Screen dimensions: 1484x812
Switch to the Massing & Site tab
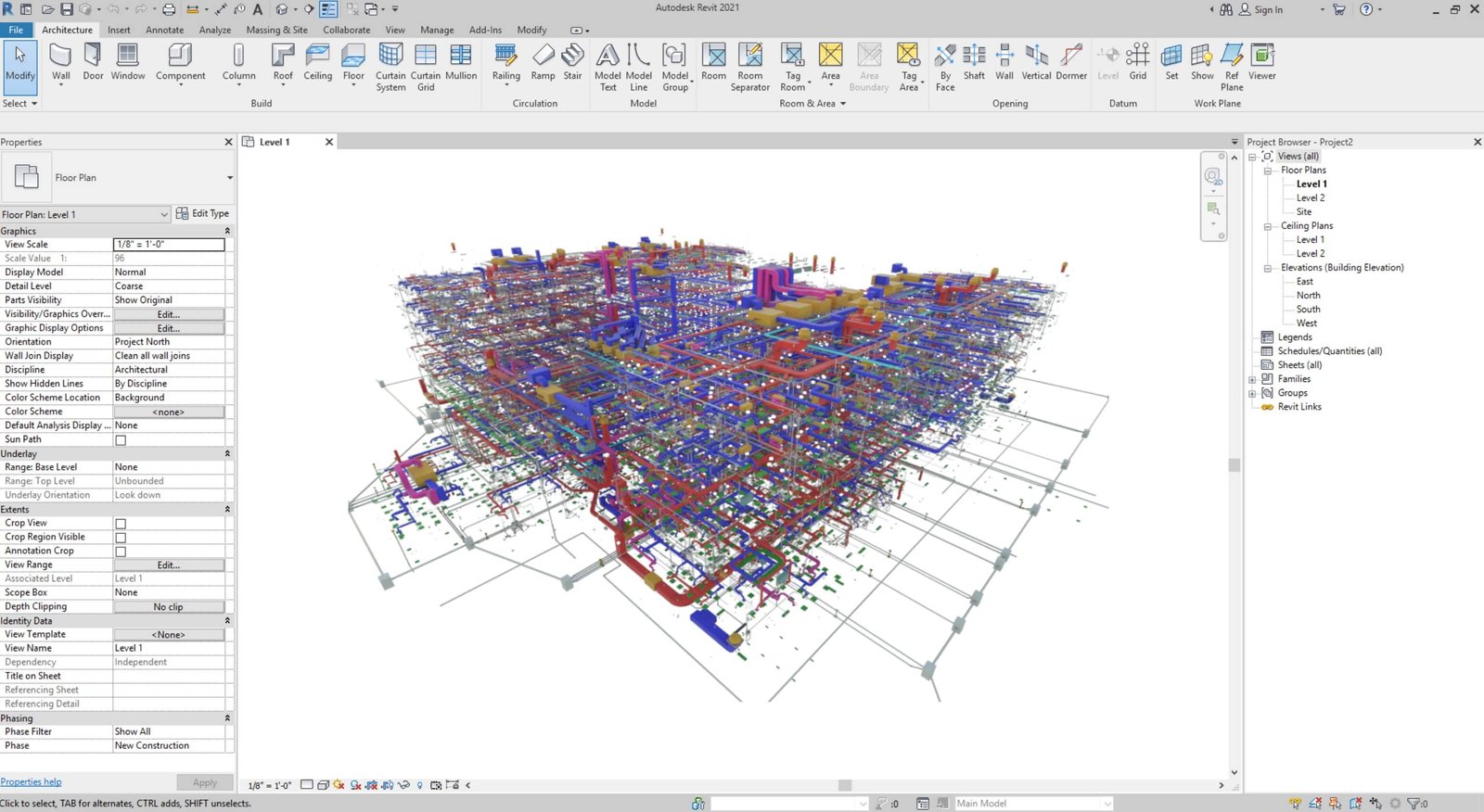point(276,30)
